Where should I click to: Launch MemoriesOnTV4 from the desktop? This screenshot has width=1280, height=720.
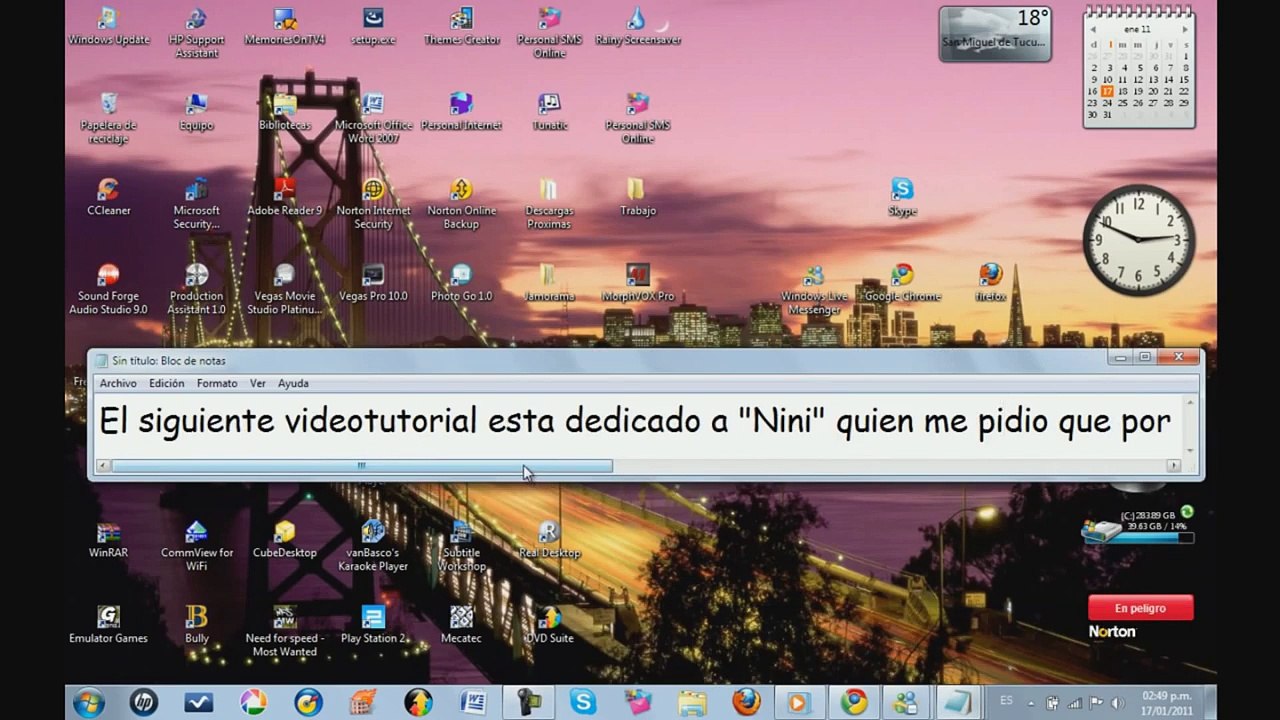click(285, 27)
